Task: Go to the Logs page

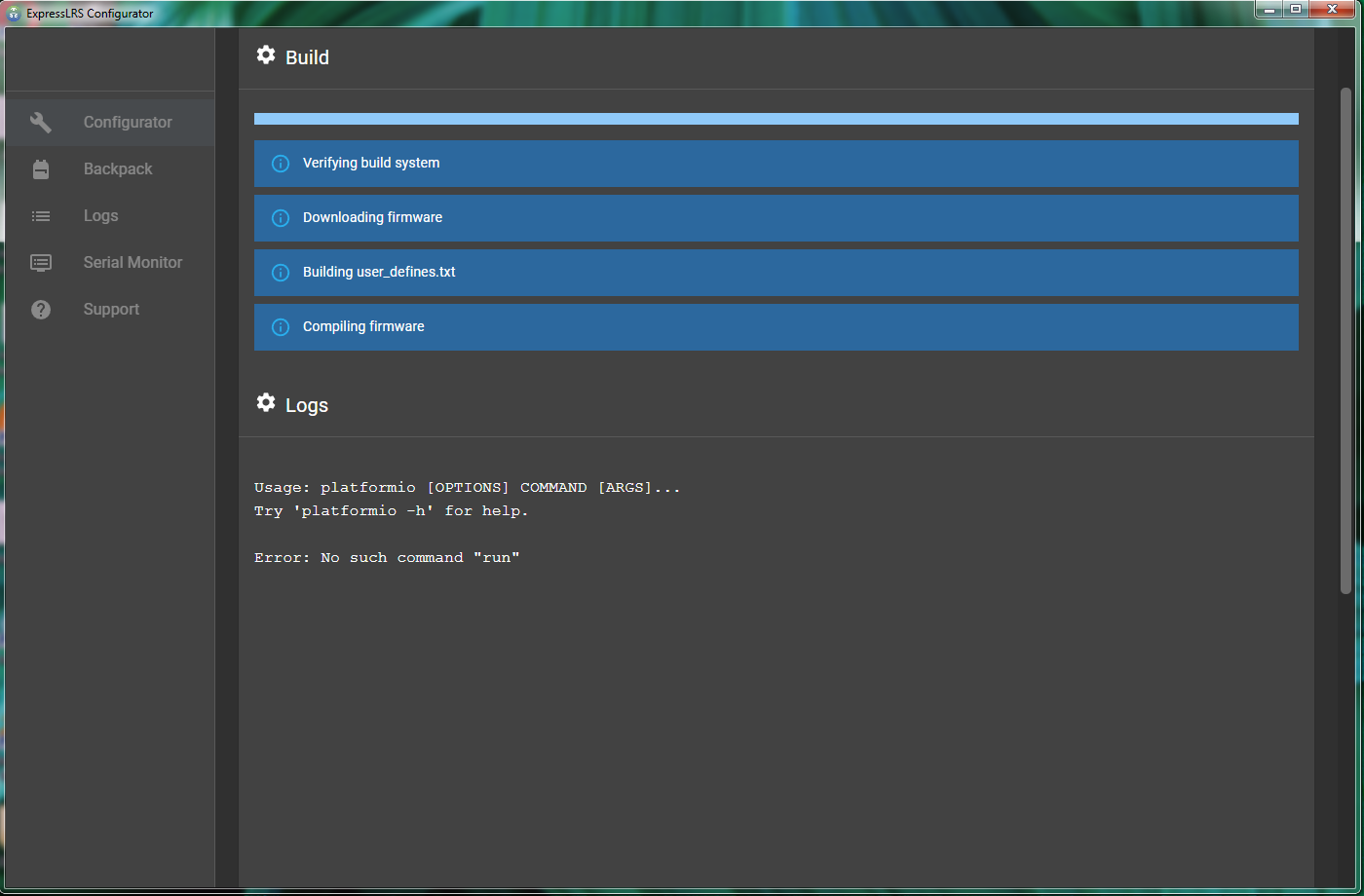Action: (109, 216)
